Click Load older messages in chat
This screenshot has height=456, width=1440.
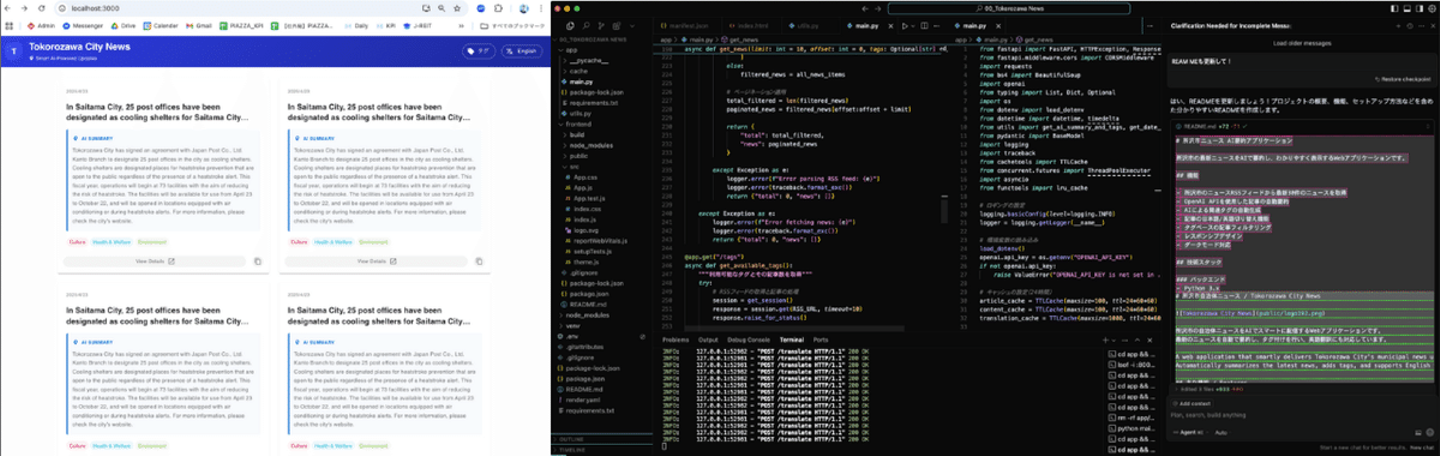coord(1300,44)
